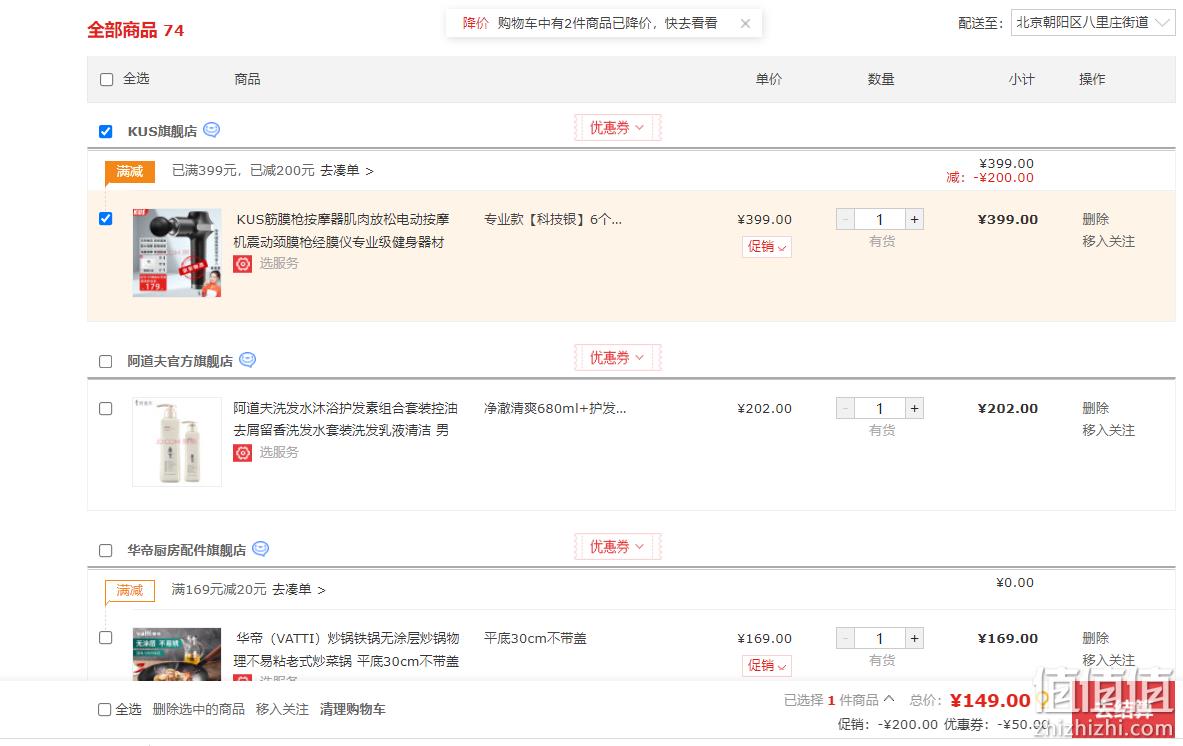Open chat icon next to 华帝厨房配件旗舰店
The image size is (1183, 746).
260,548
